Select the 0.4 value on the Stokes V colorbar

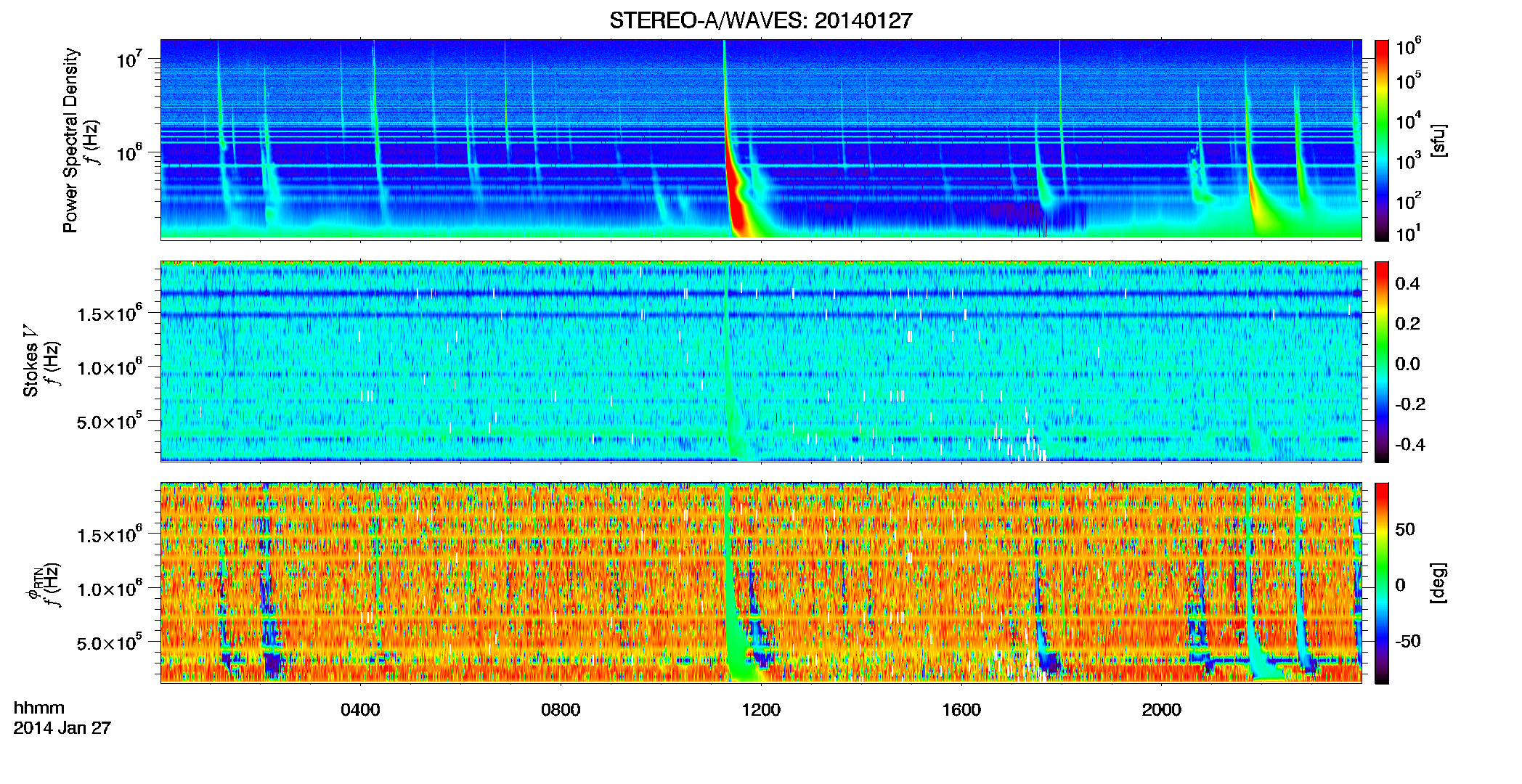point(1407,284)
